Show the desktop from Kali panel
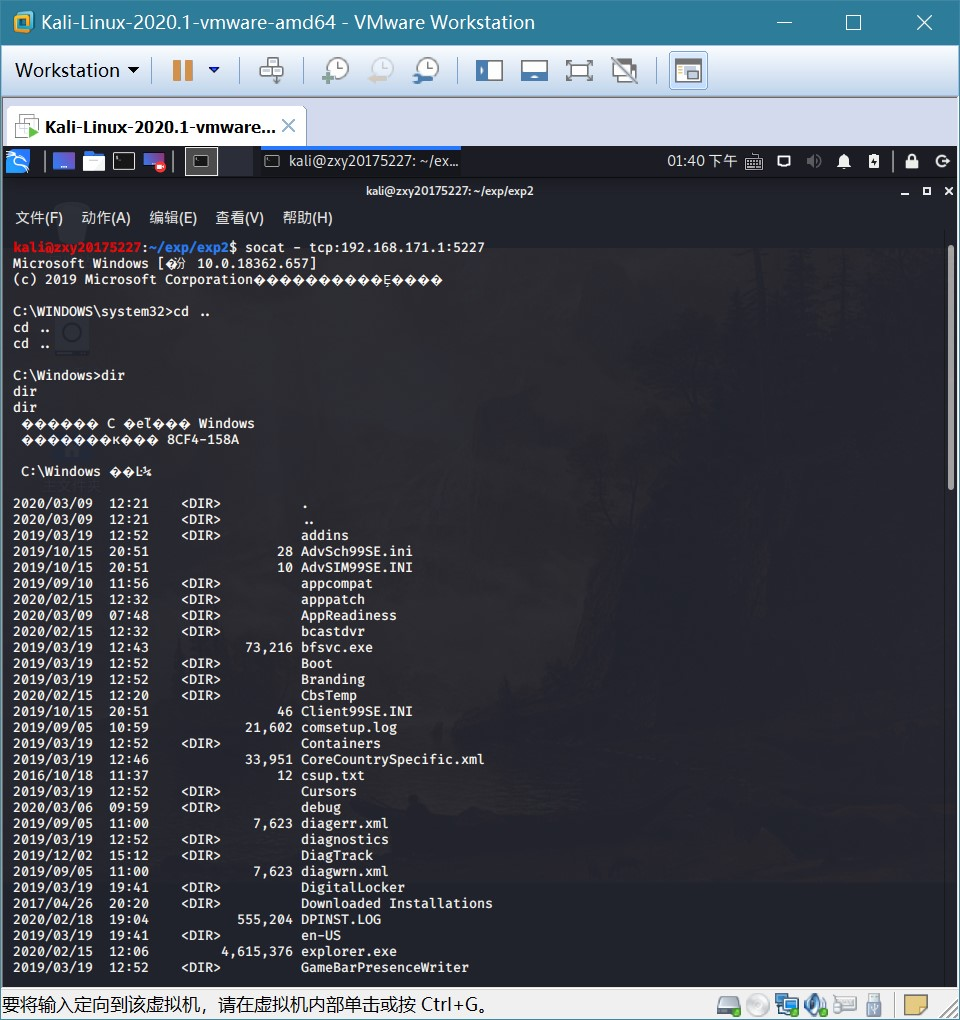960x1020 pixels. click(x=64, y=161)
